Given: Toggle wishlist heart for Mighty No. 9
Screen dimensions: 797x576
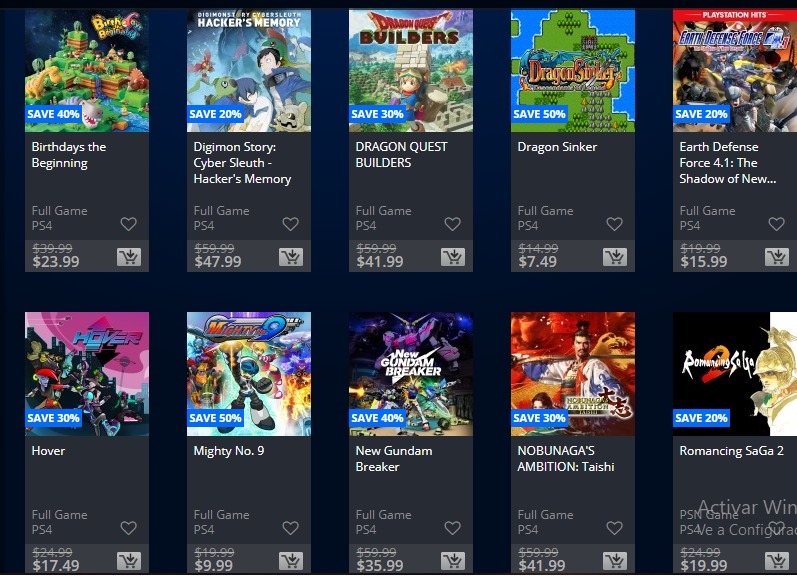Looking at the screenshot, I should 291,528.
